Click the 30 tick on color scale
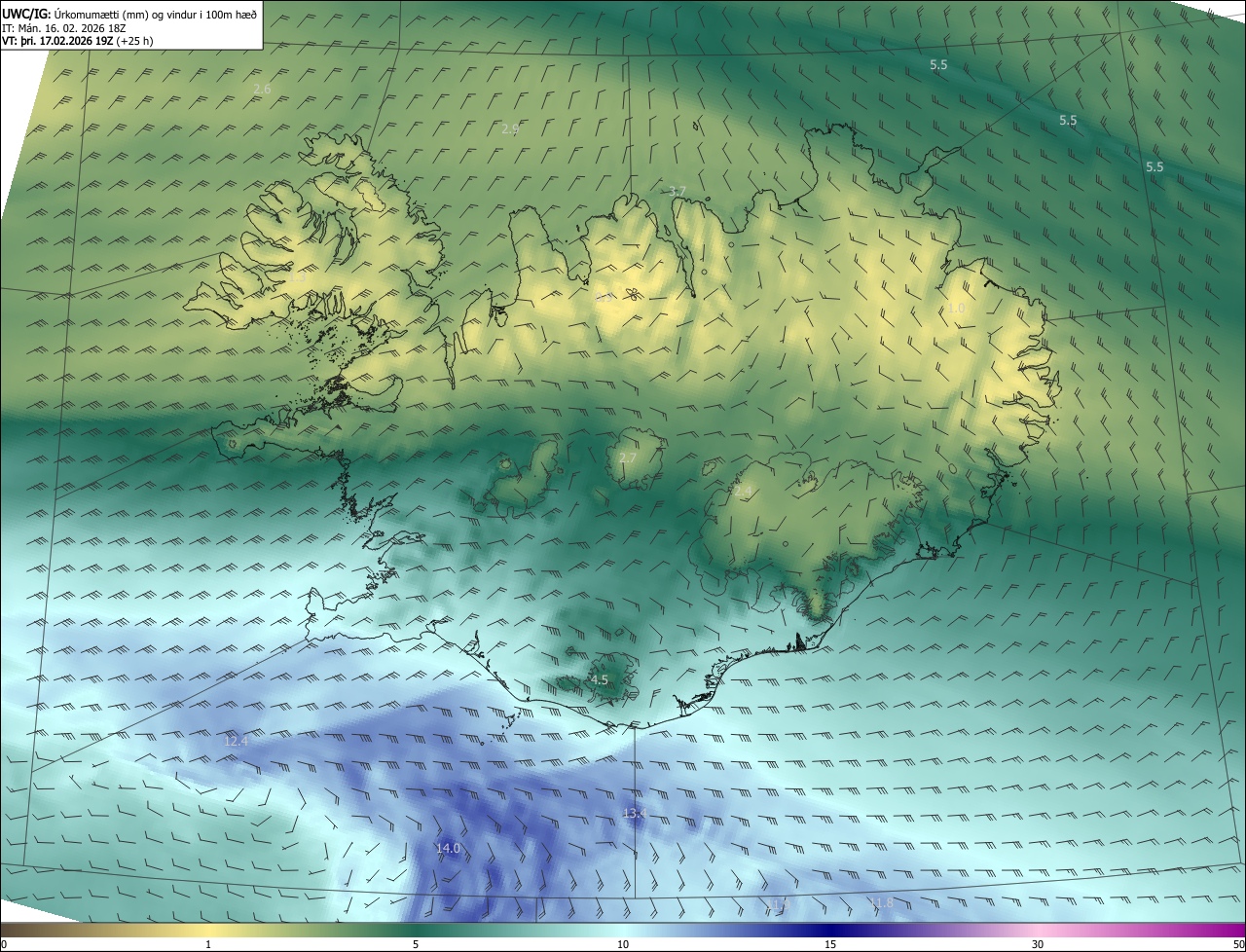The image size is (1246, 952). coord(1038,944)
